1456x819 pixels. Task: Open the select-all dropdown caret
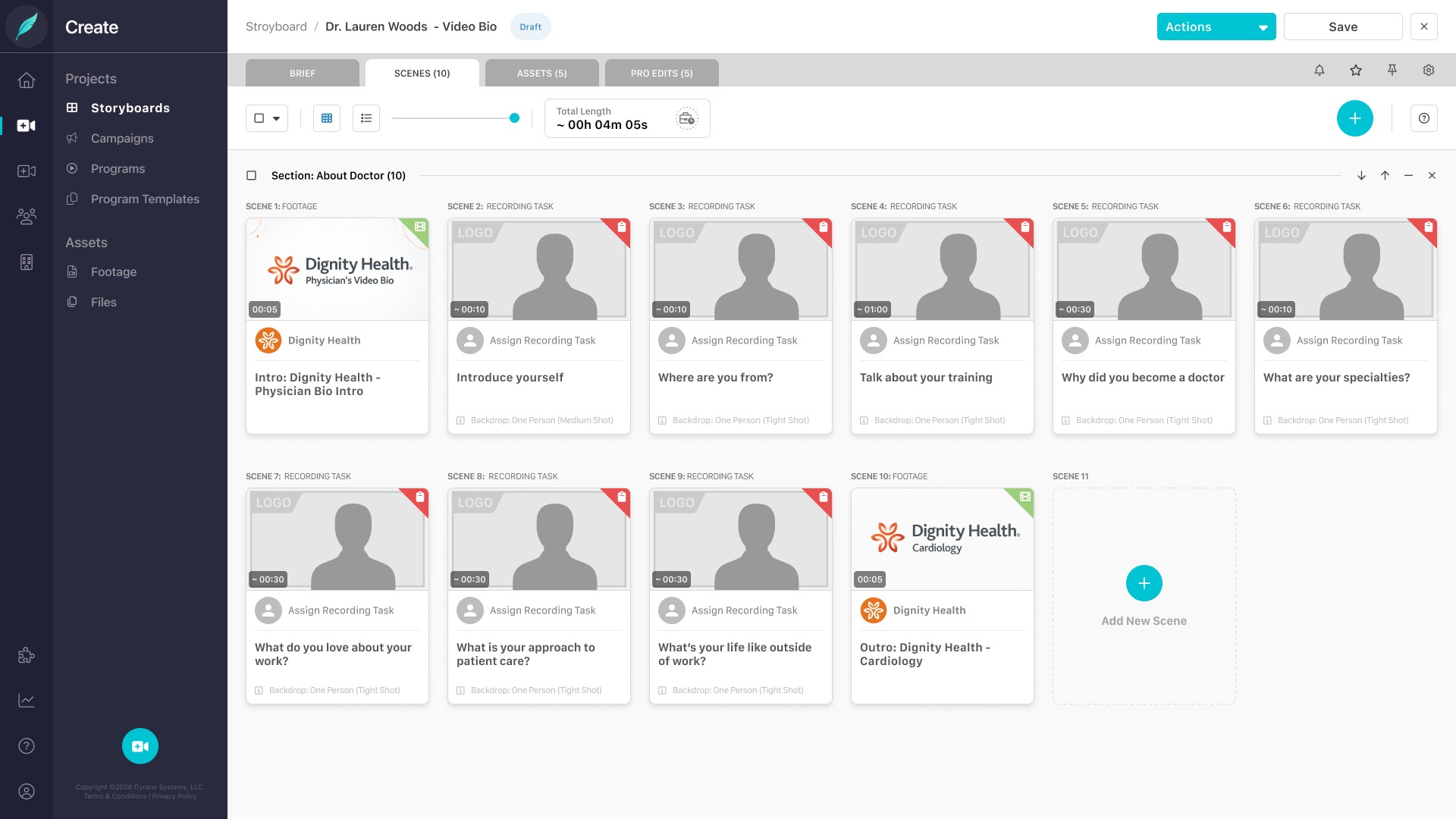277,119
